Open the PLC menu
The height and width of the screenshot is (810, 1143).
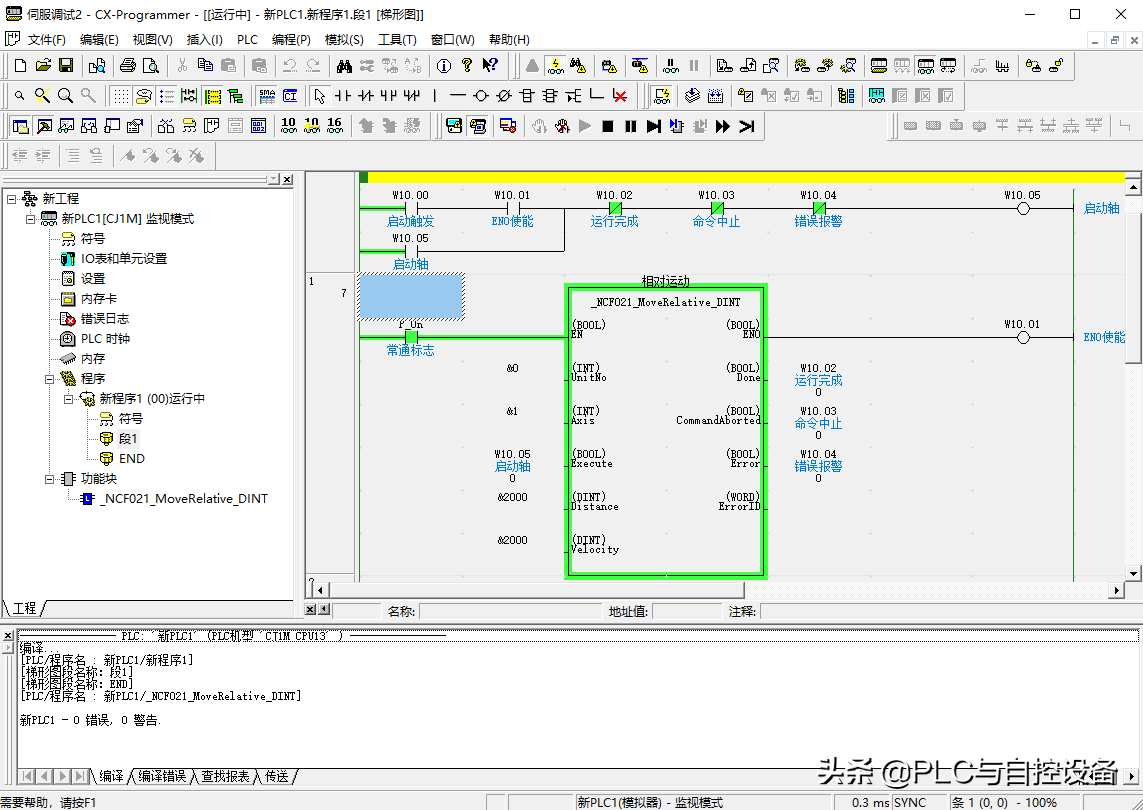247,40
